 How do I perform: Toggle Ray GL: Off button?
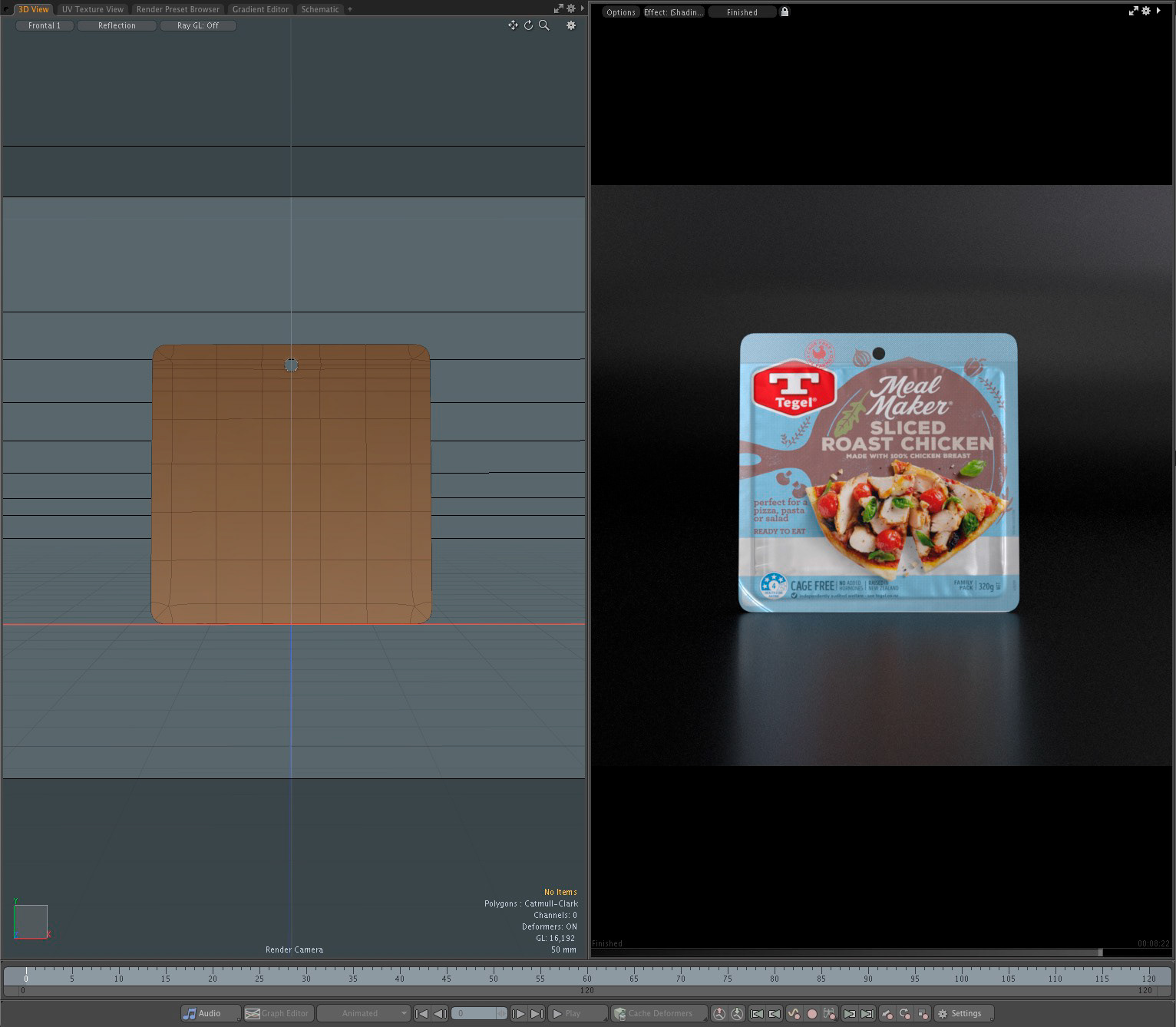point(198,25)
